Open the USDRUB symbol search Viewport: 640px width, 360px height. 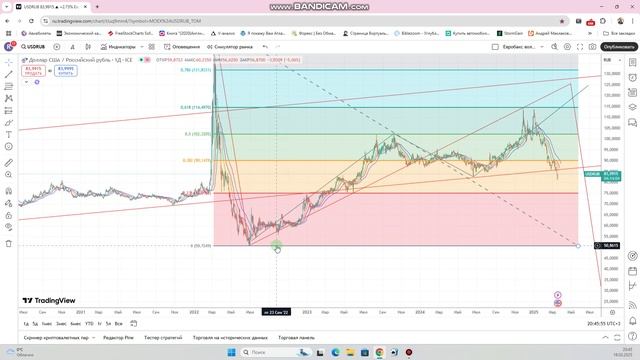click(33, 47)
